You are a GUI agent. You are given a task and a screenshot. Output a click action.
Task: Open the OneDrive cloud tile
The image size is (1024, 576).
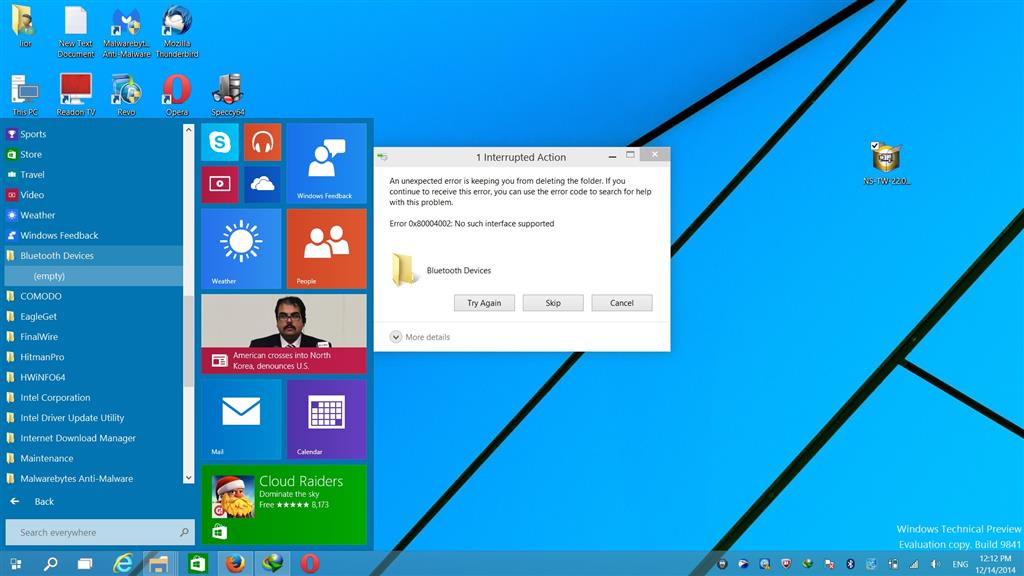263,184
